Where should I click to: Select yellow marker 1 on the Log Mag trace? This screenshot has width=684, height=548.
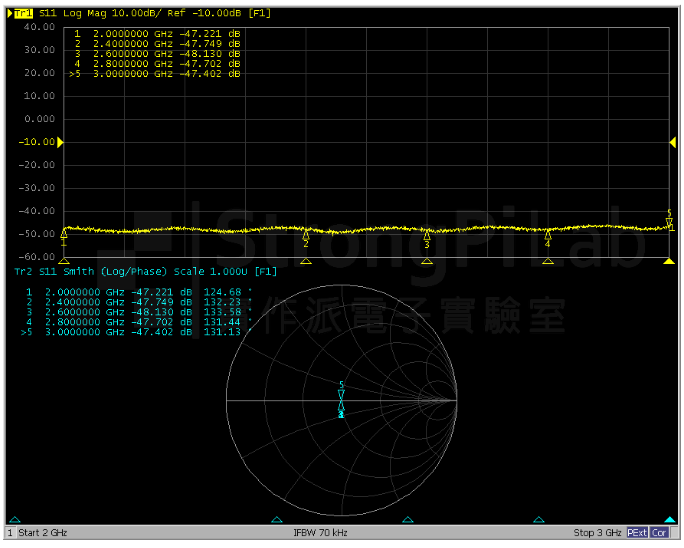pos(64,236)
